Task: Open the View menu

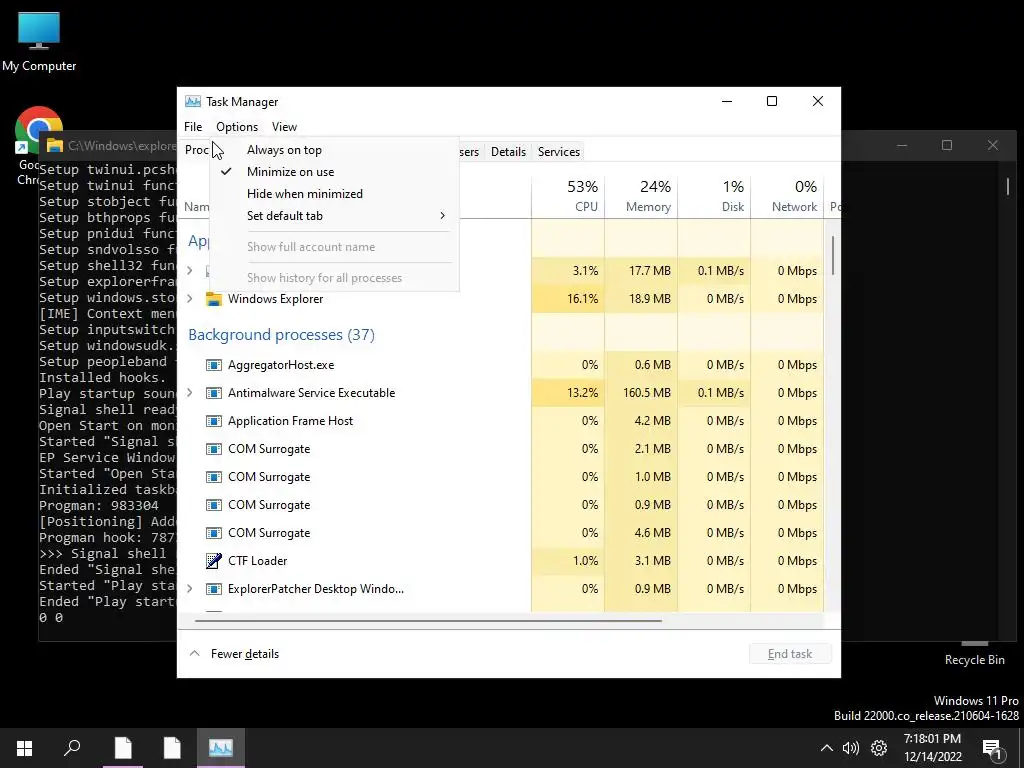Action: [x=284, y=127]
